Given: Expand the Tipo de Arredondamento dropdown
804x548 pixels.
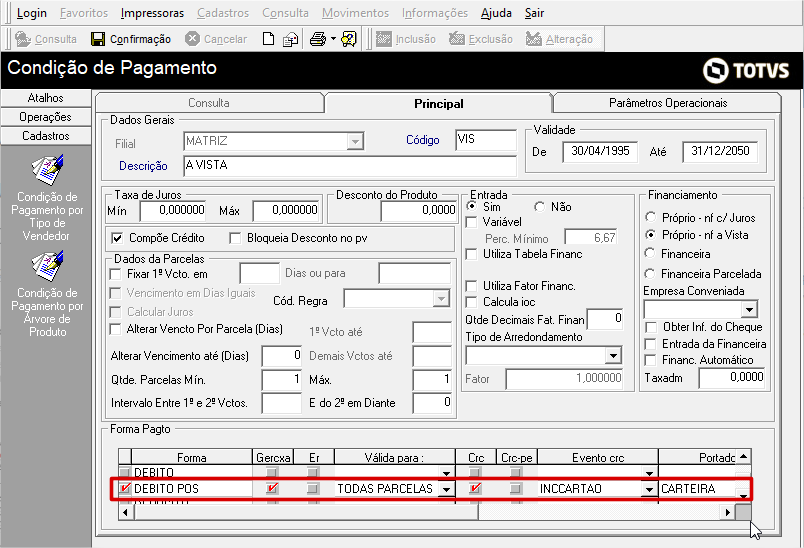Looking at the screenshot, I should tap(613, 355).
